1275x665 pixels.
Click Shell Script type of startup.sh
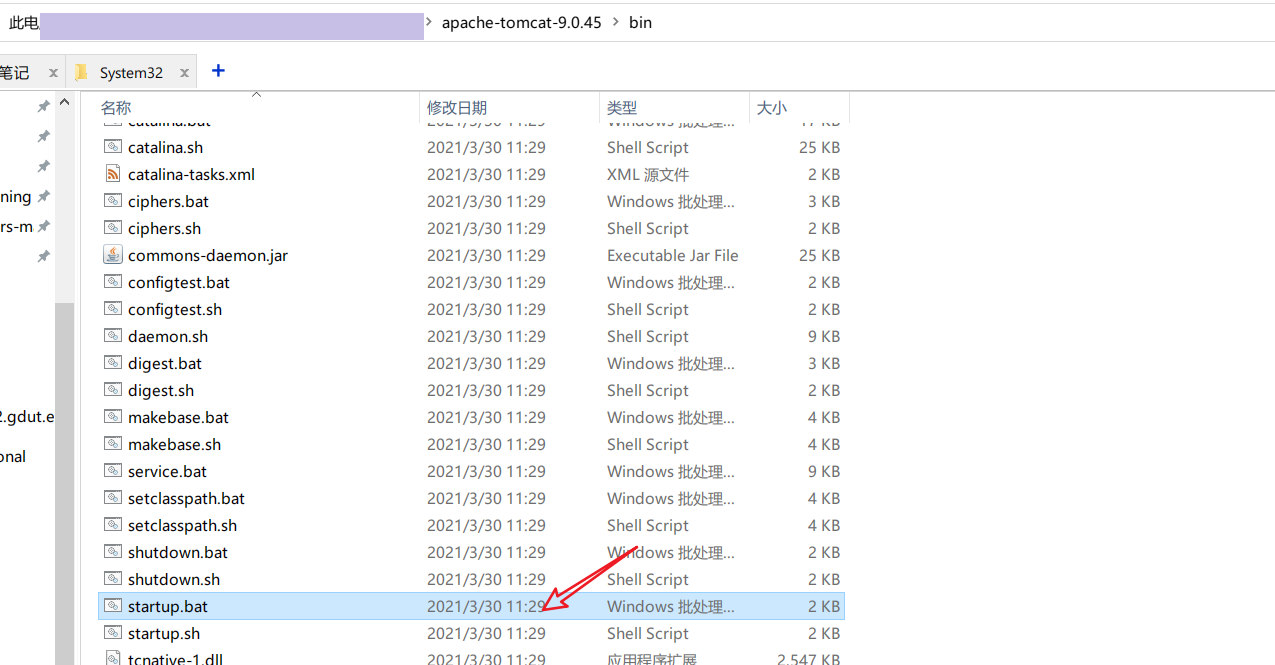(648, 633)
